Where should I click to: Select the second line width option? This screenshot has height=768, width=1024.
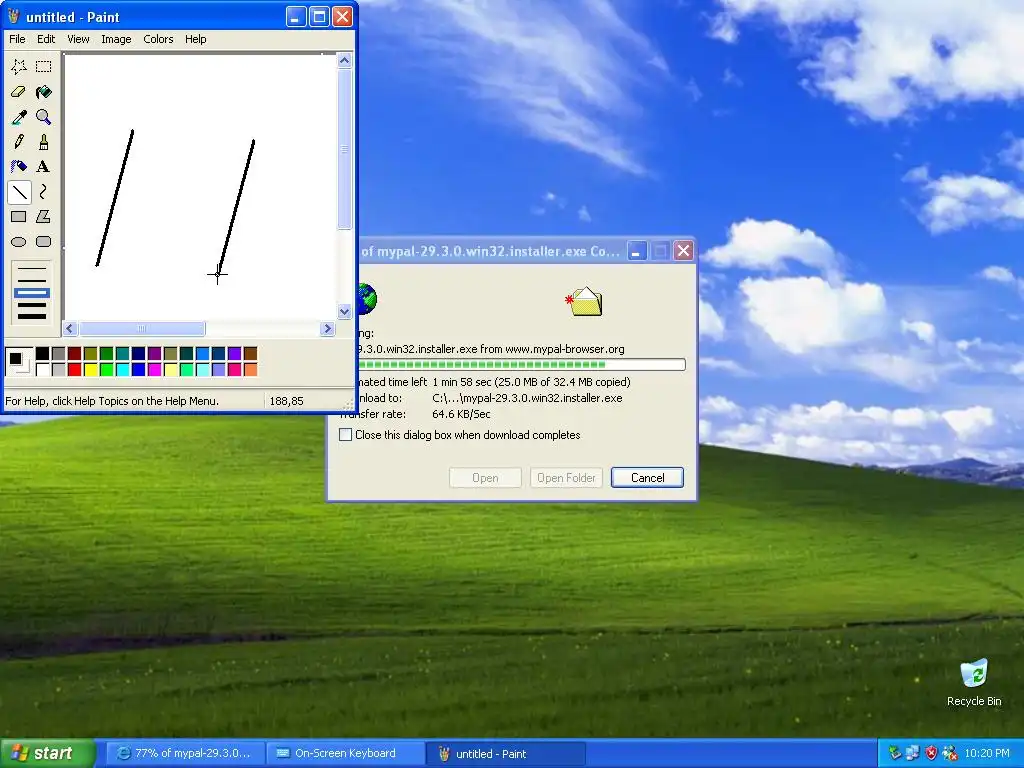pos(32,281)
